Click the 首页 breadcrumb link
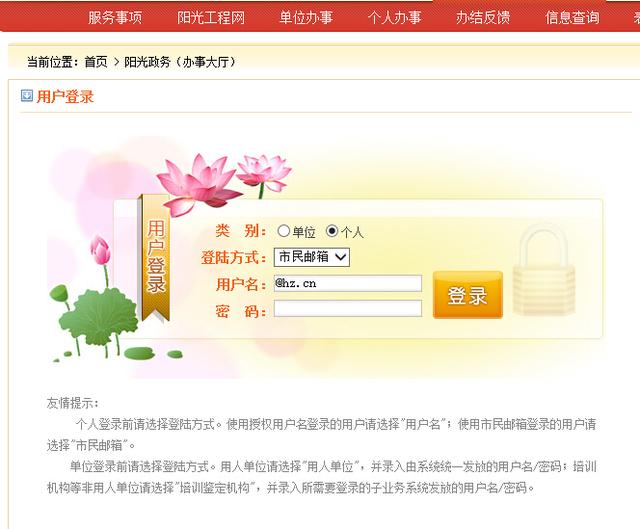The height and width of the screenshot is (529, 640). point(96,62)
